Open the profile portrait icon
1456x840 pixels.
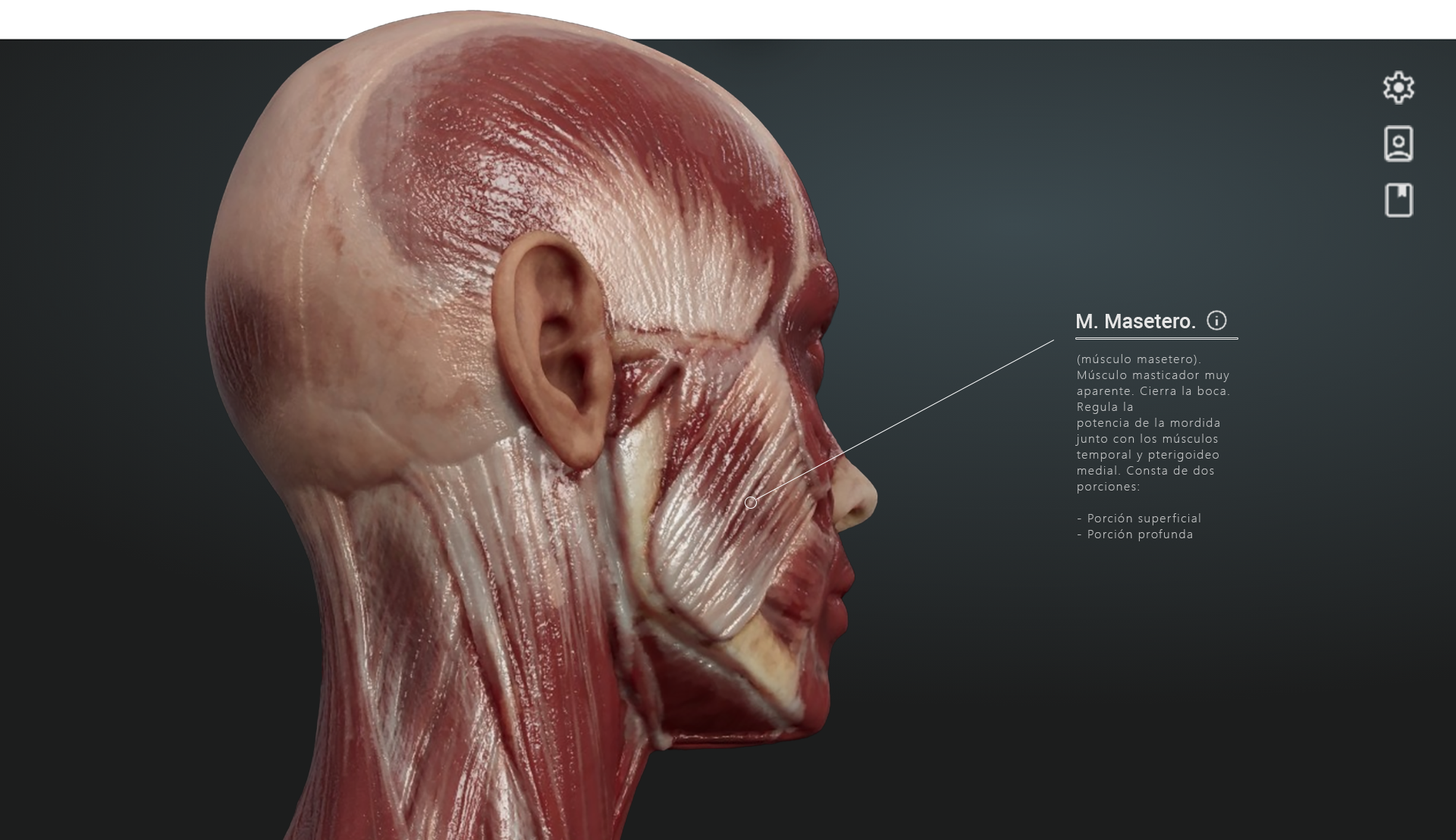coord(1398,144)
